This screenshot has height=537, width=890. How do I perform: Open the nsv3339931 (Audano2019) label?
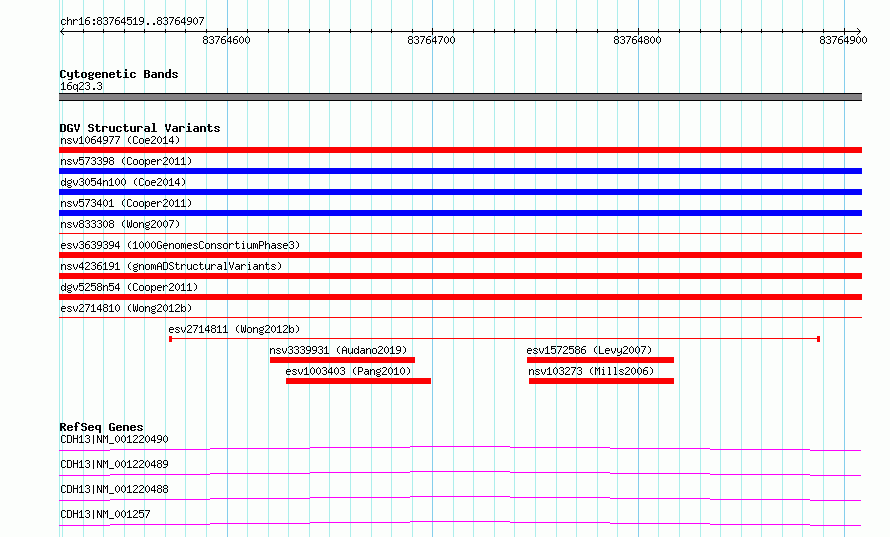click(x=338, y=350)
